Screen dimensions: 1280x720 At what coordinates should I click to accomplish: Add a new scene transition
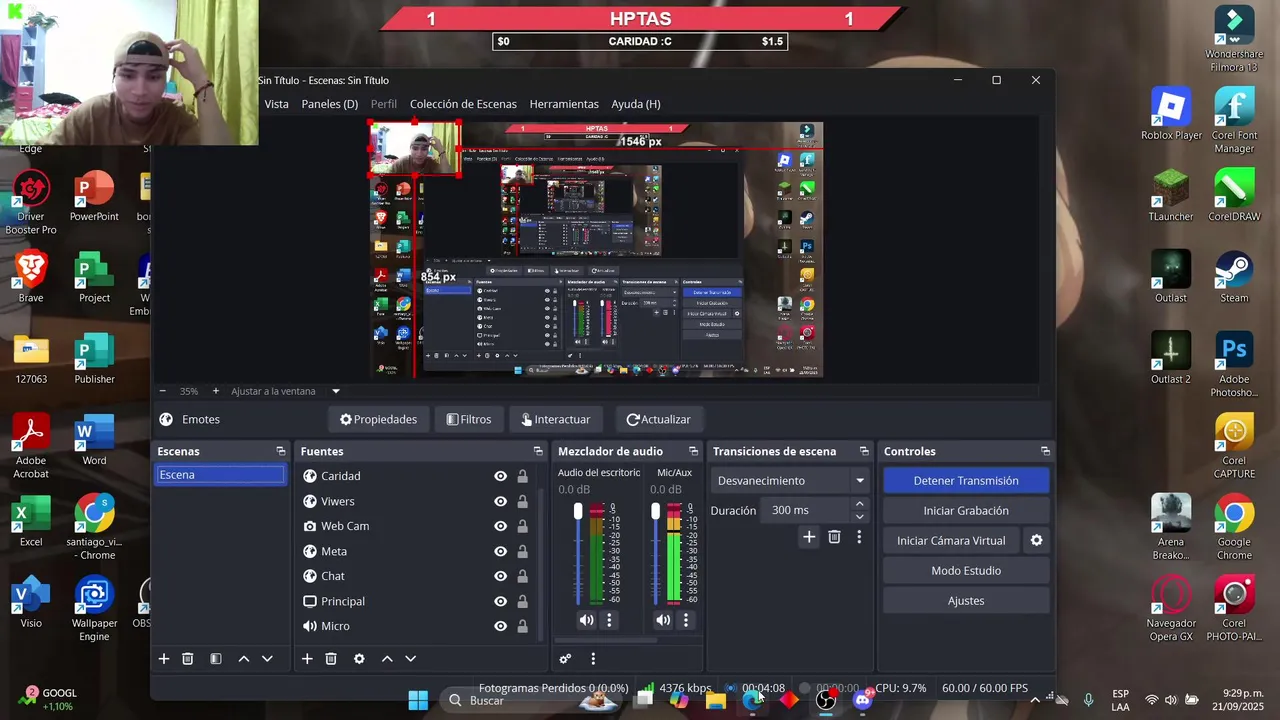(809, 537)
